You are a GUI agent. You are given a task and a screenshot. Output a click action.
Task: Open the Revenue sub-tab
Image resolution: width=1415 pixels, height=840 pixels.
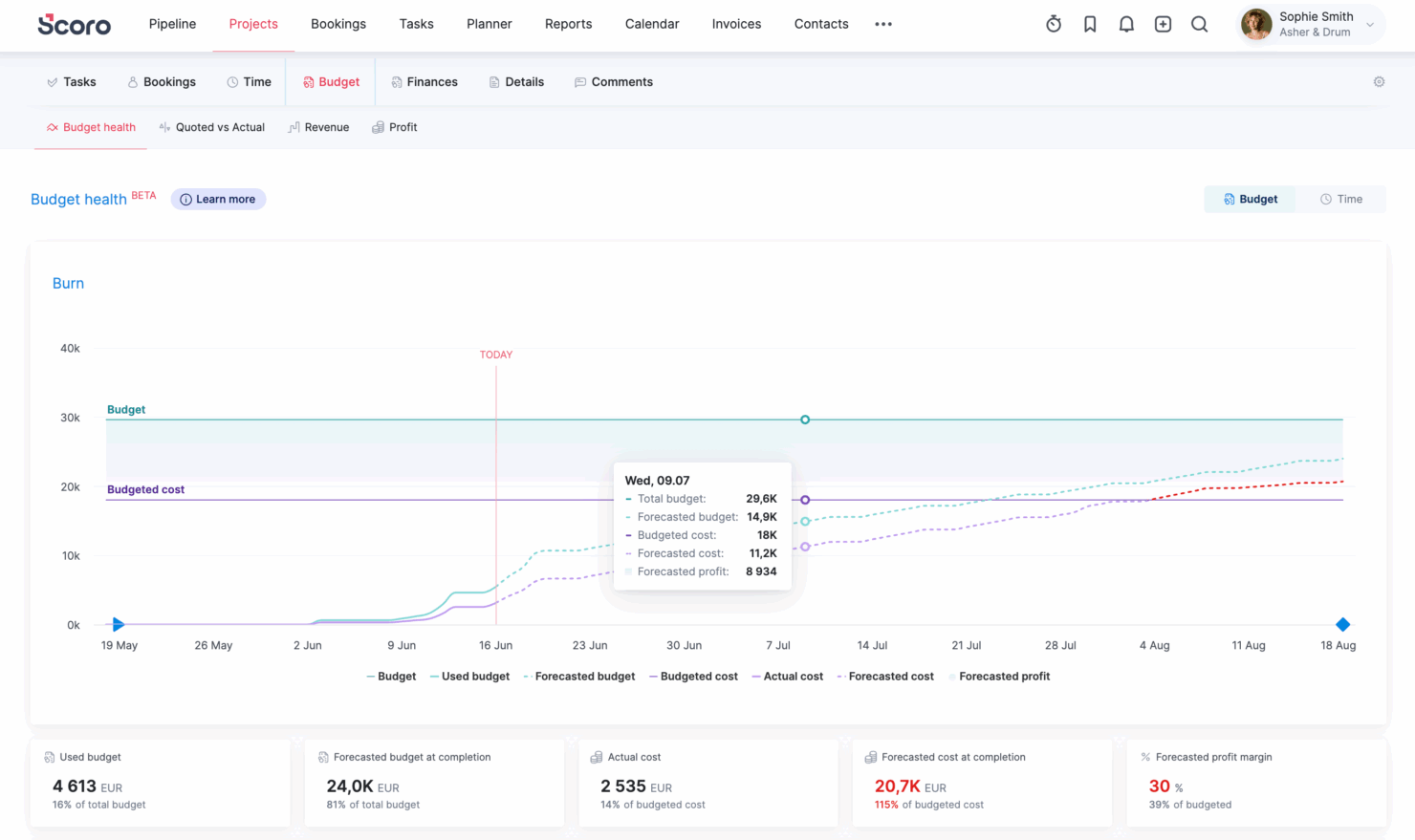pos(318,127)
